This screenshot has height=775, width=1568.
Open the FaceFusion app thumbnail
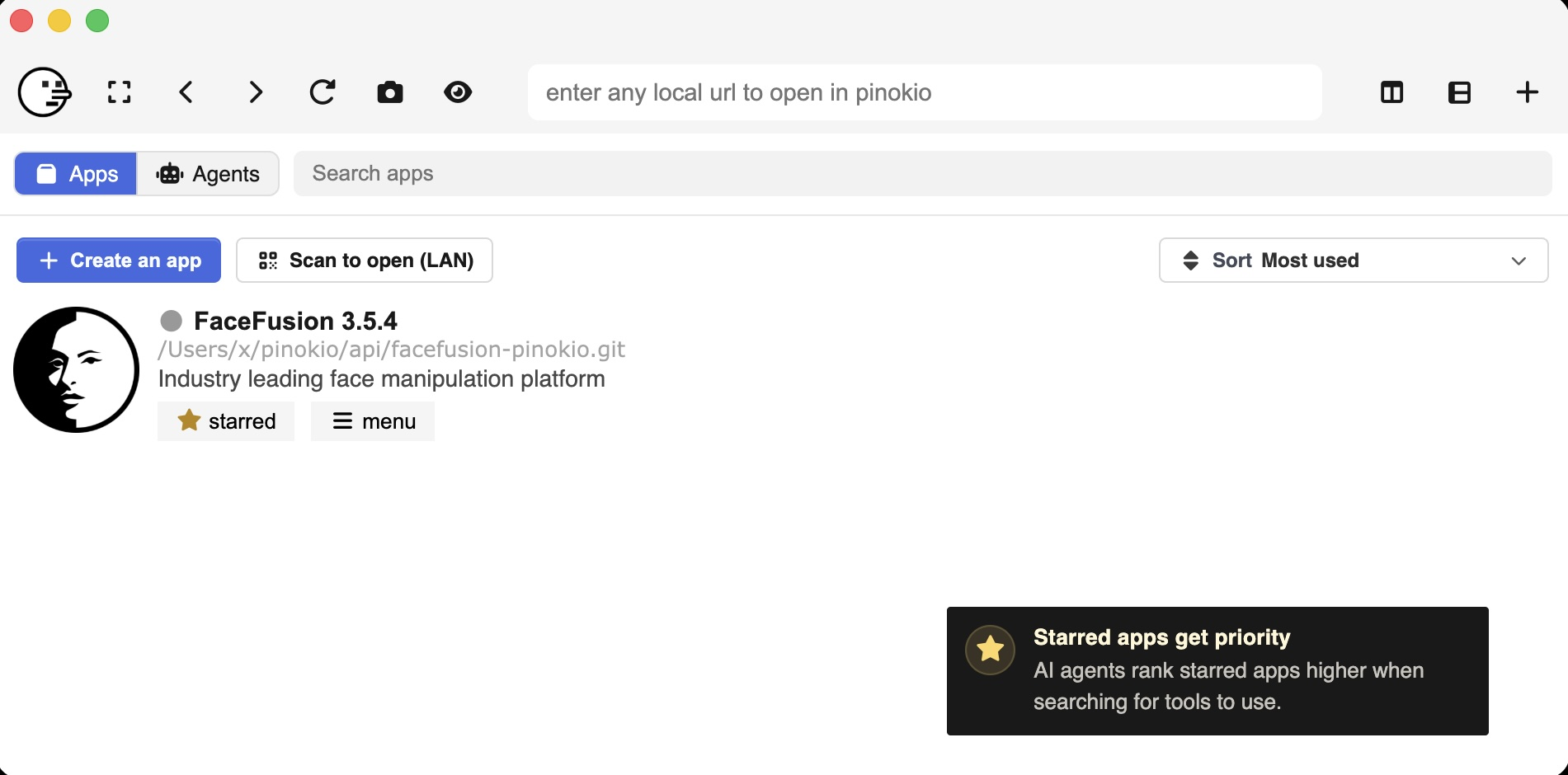tap(76, 370)
